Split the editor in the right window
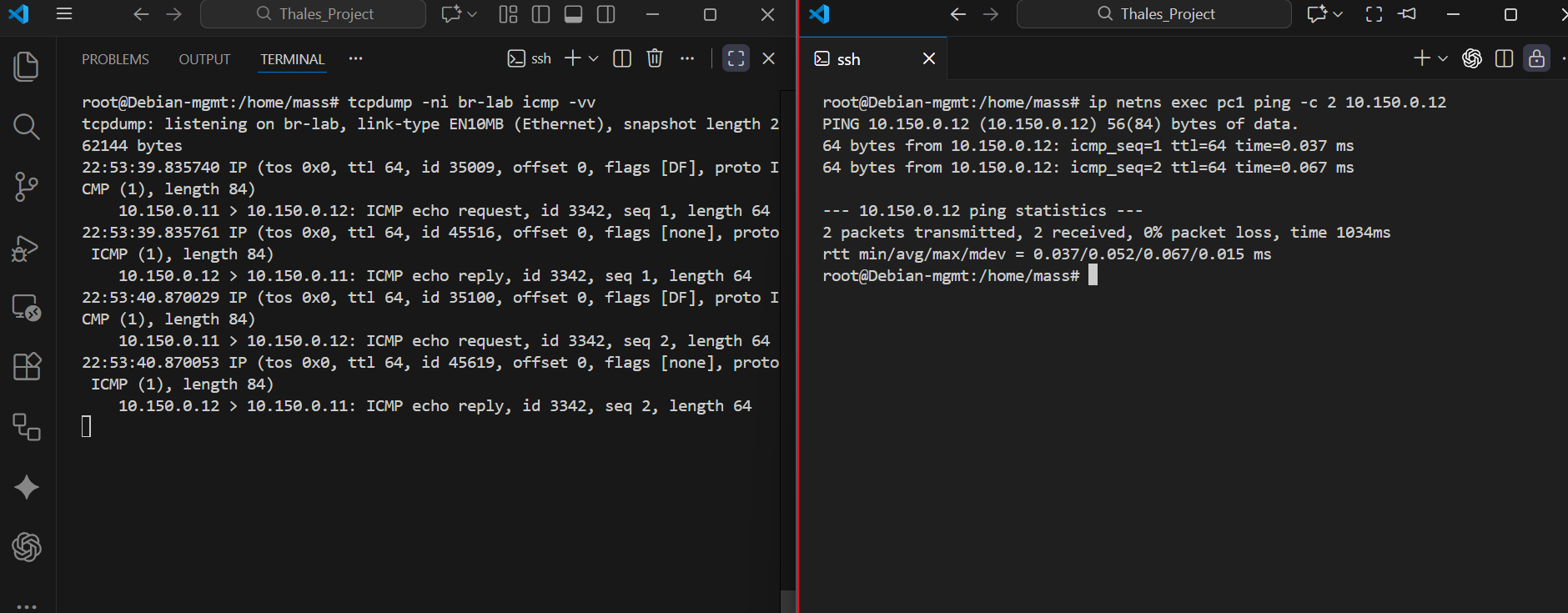Screen dimensions: 1568x613 [x=1505, y=58]
